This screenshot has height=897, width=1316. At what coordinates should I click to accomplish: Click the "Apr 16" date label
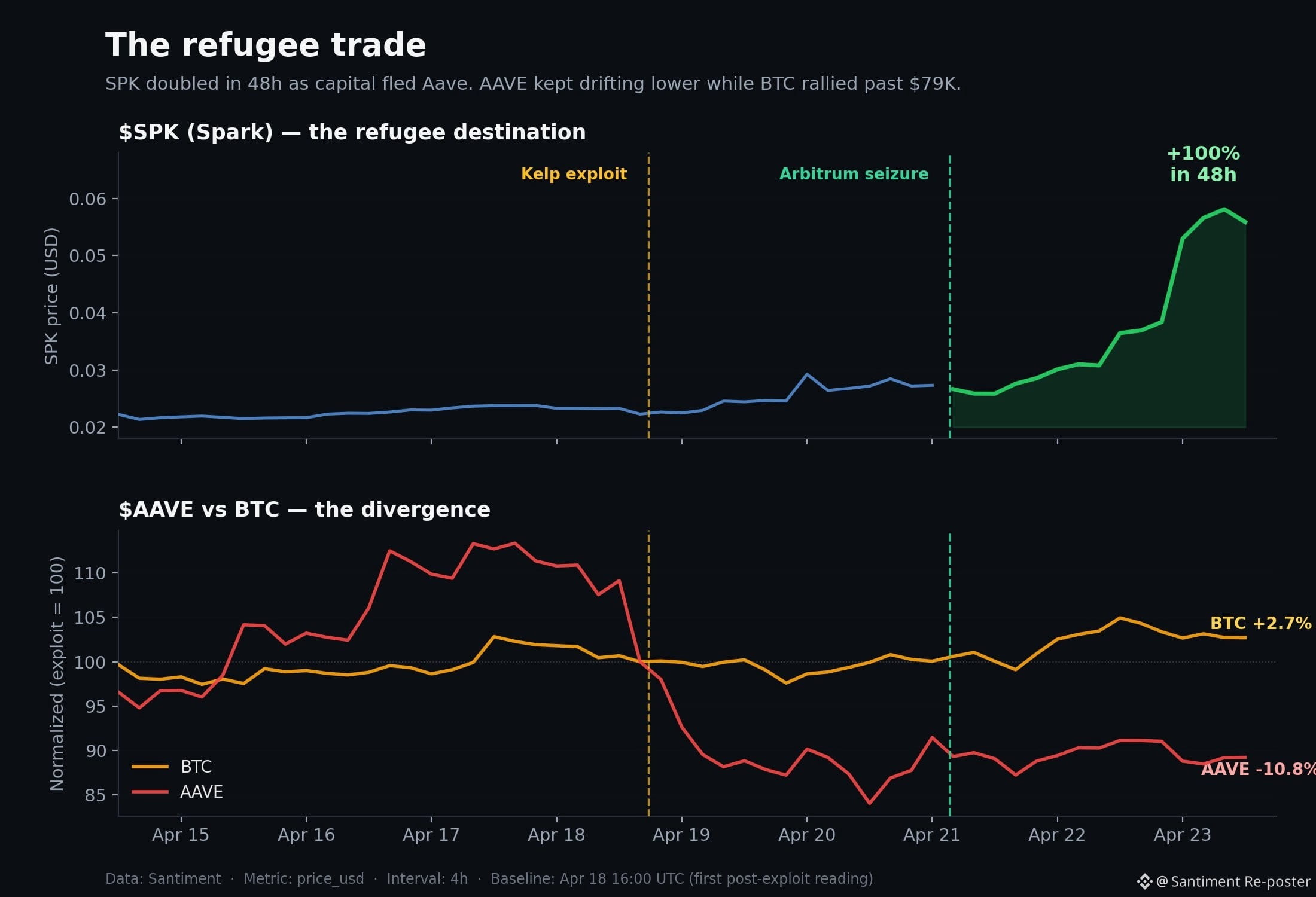(x=306, y=835)
